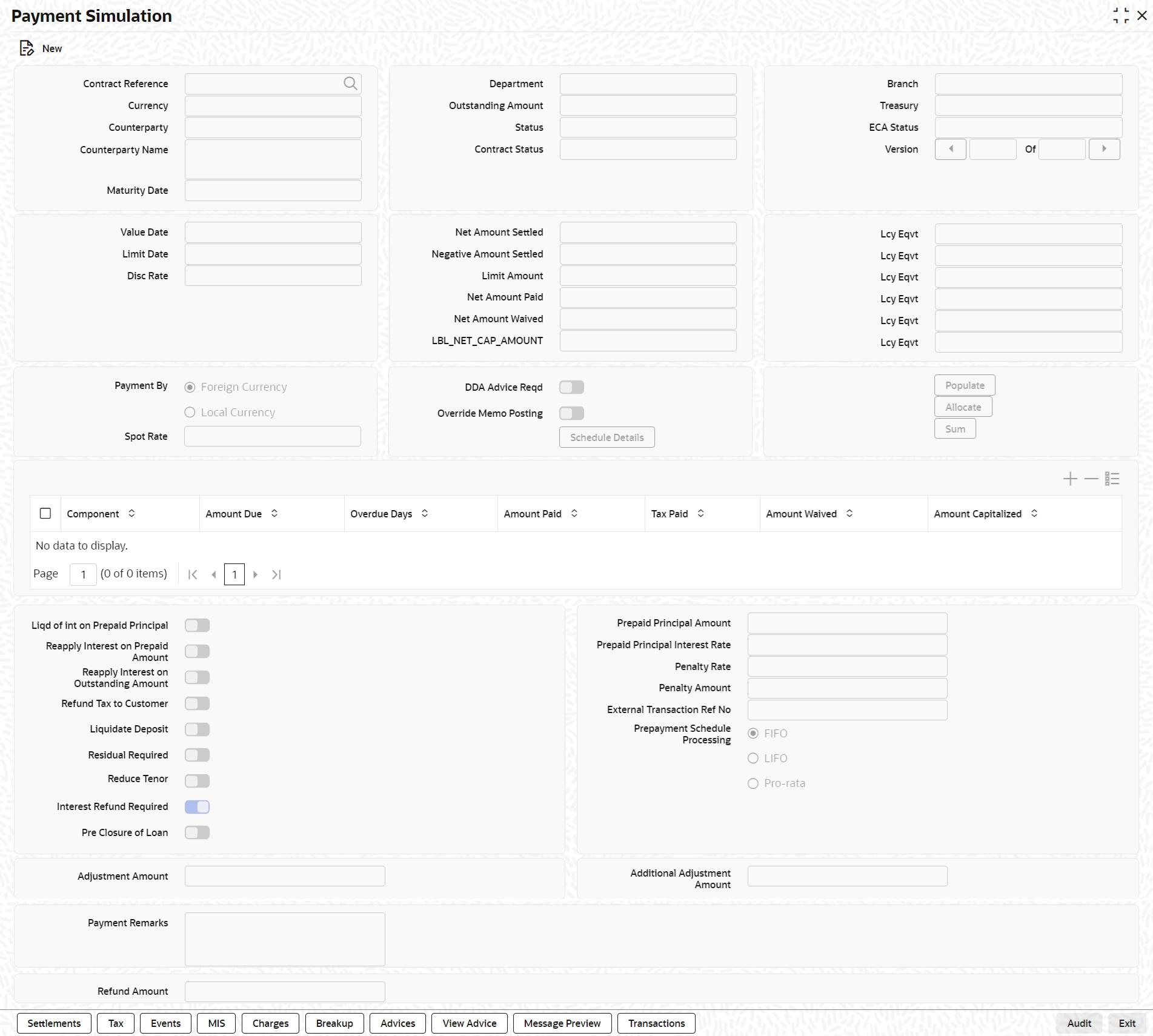Click the Contract Reference input field
Screen dimensions: 1153x1036
[273, 84]
